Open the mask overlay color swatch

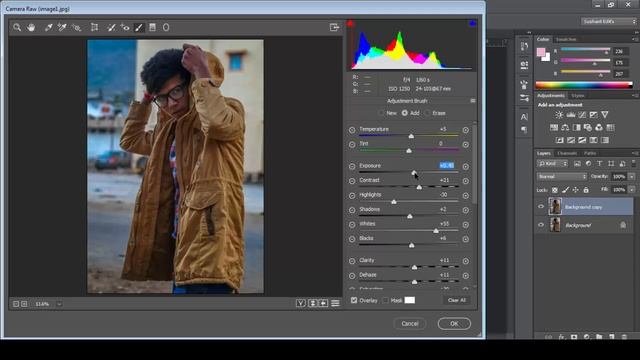point(410,300)
